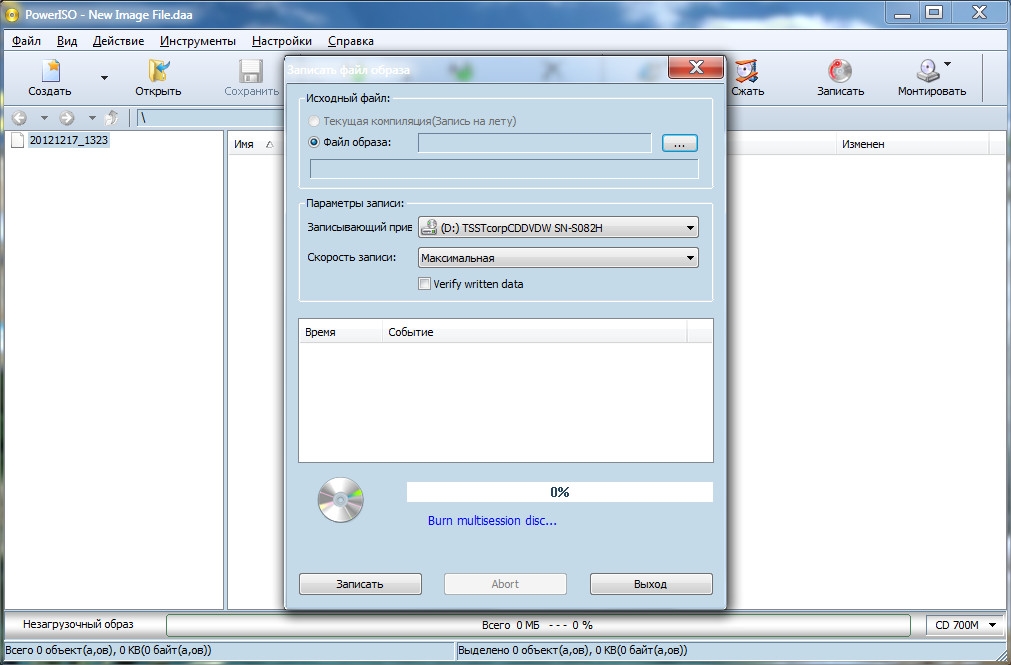Open the Справка menu
This screenshot has width=1011, height=665.
(351, 41)
